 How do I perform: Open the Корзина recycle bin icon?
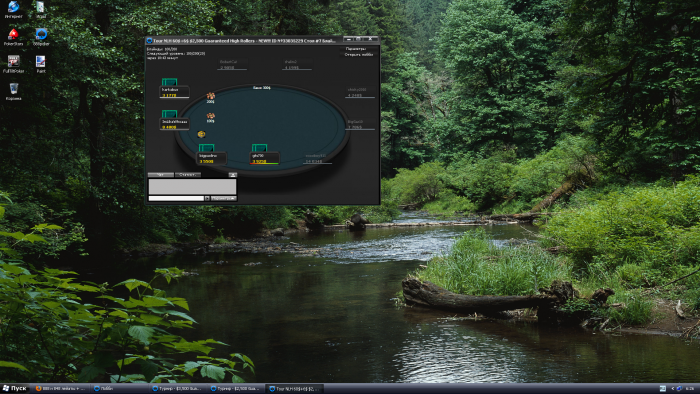13,91
